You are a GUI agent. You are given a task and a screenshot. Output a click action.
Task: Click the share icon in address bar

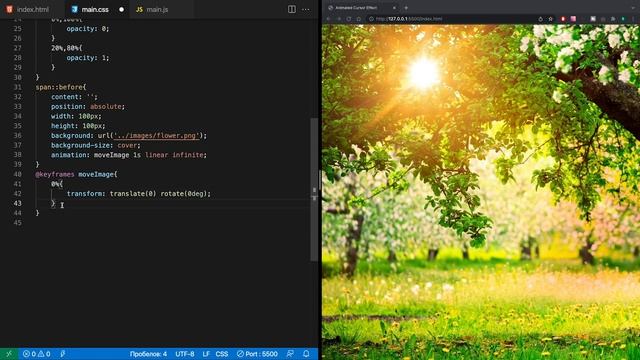tap(540, 19)
